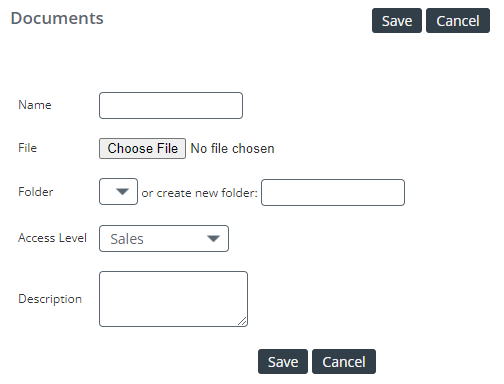Click the Save button below the Description box

click(283, 362)
